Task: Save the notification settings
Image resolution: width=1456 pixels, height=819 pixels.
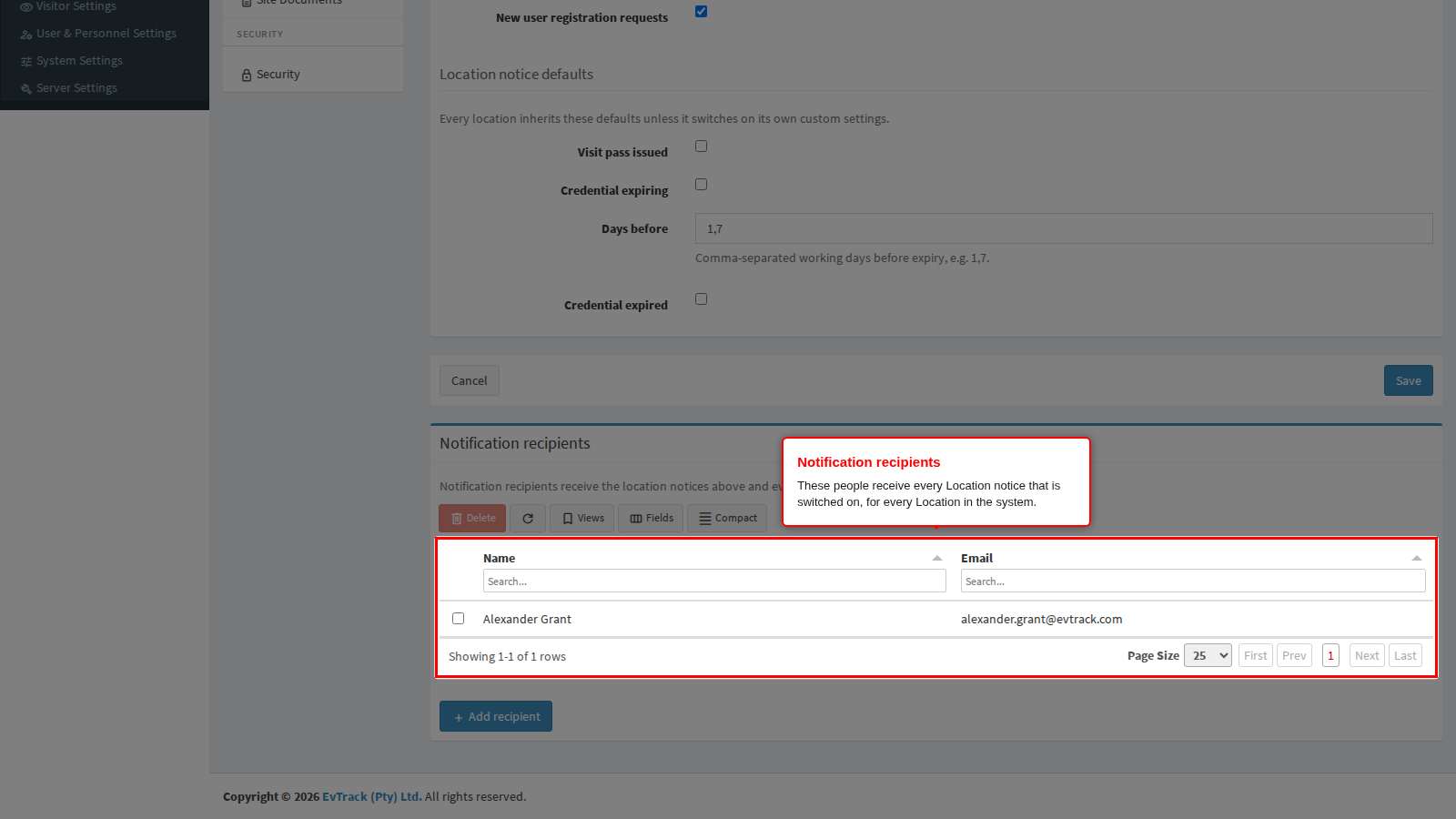Action: 1409,380
